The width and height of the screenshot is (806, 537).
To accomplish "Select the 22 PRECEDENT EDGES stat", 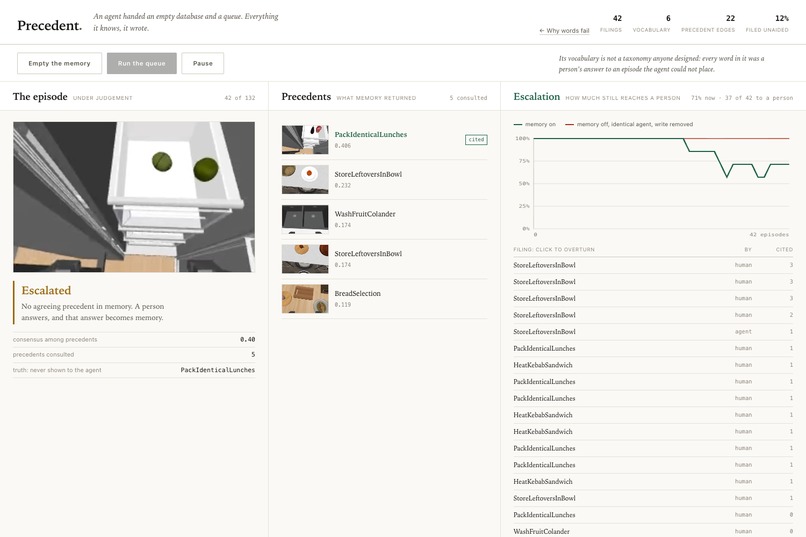I will point(708,24).
